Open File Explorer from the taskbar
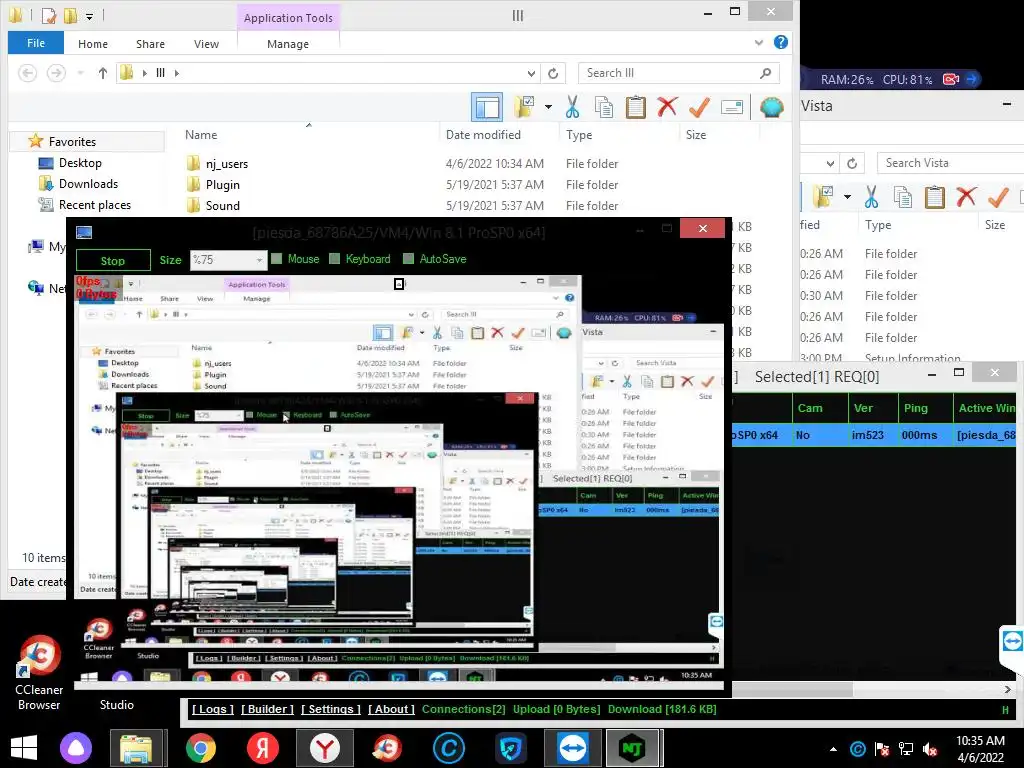The width and height of the screenshot is (1024, 768). pos(136,748)
